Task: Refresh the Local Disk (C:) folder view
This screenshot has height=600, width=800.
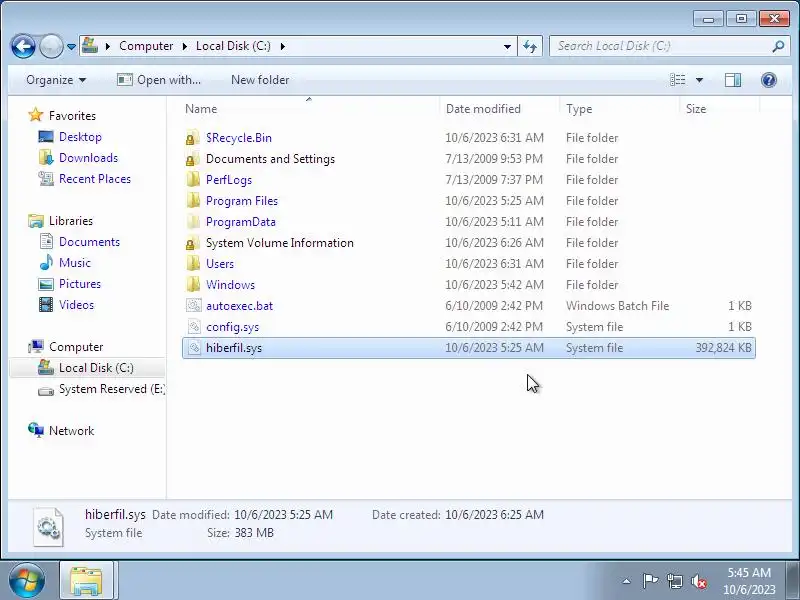Action: pos(530,46)
